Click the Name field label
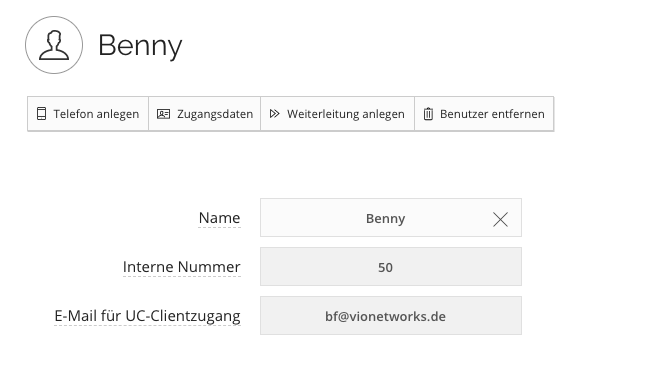654x390 pixels. [x=219, y=218]
